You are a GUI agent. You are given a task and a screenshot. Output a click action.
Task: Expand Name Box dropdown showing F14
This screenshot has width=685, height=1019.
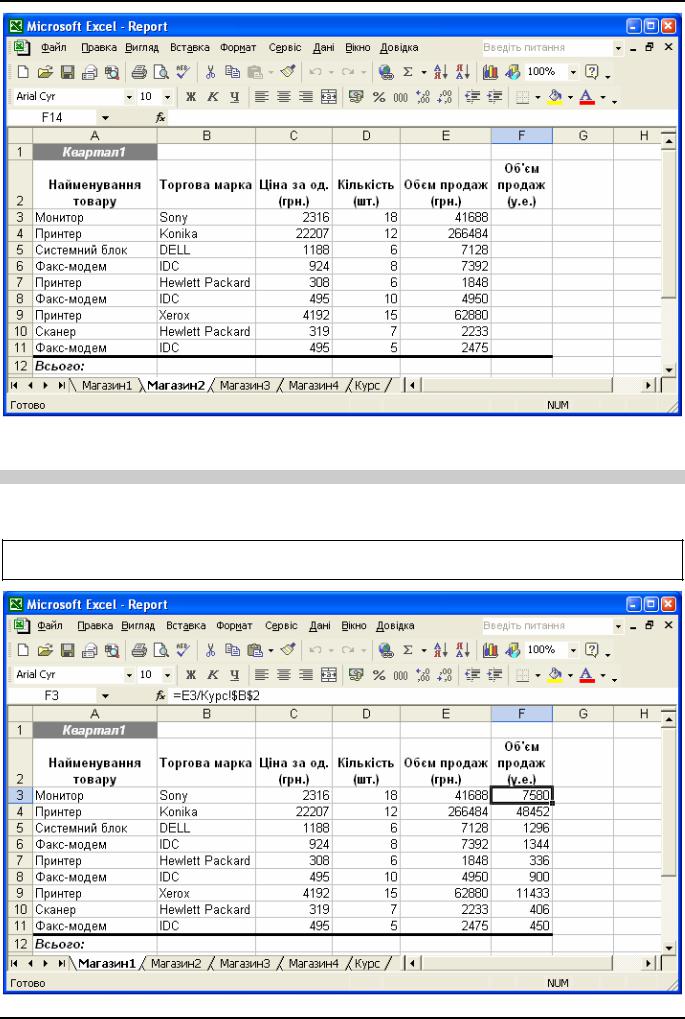(x=106, y=118)
